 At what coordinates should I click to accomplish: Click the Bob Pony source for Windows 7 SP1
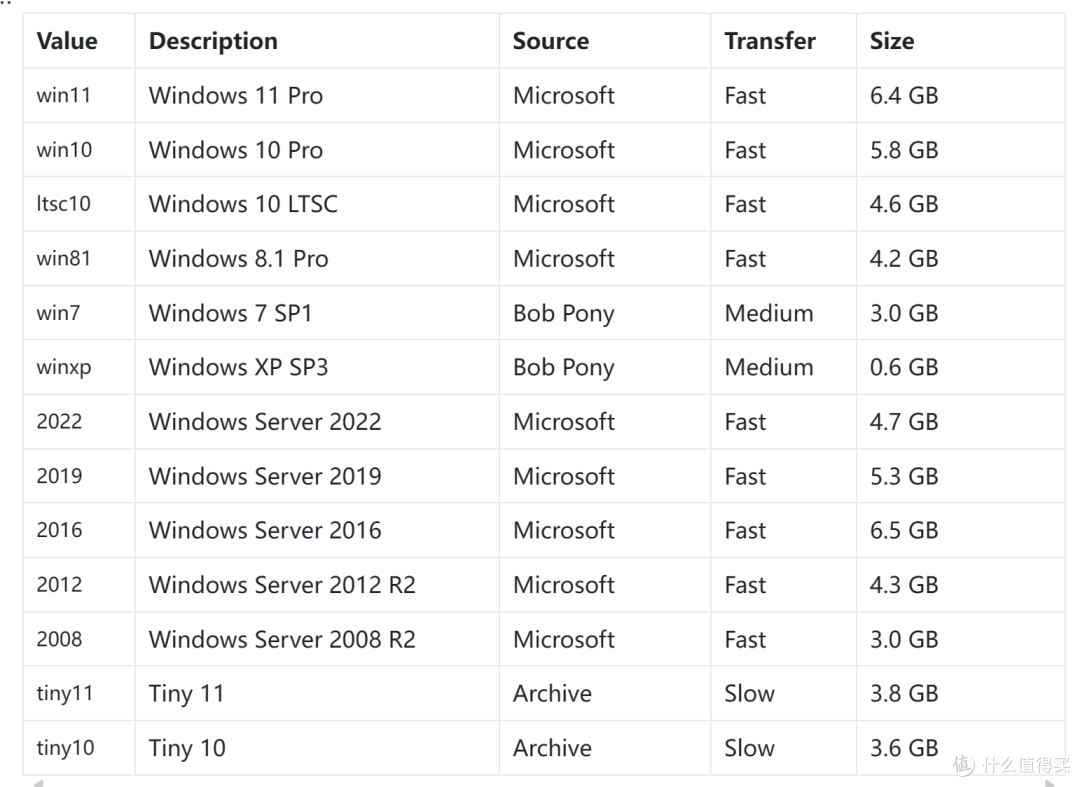pyautogui.click(x=563, y=313)
